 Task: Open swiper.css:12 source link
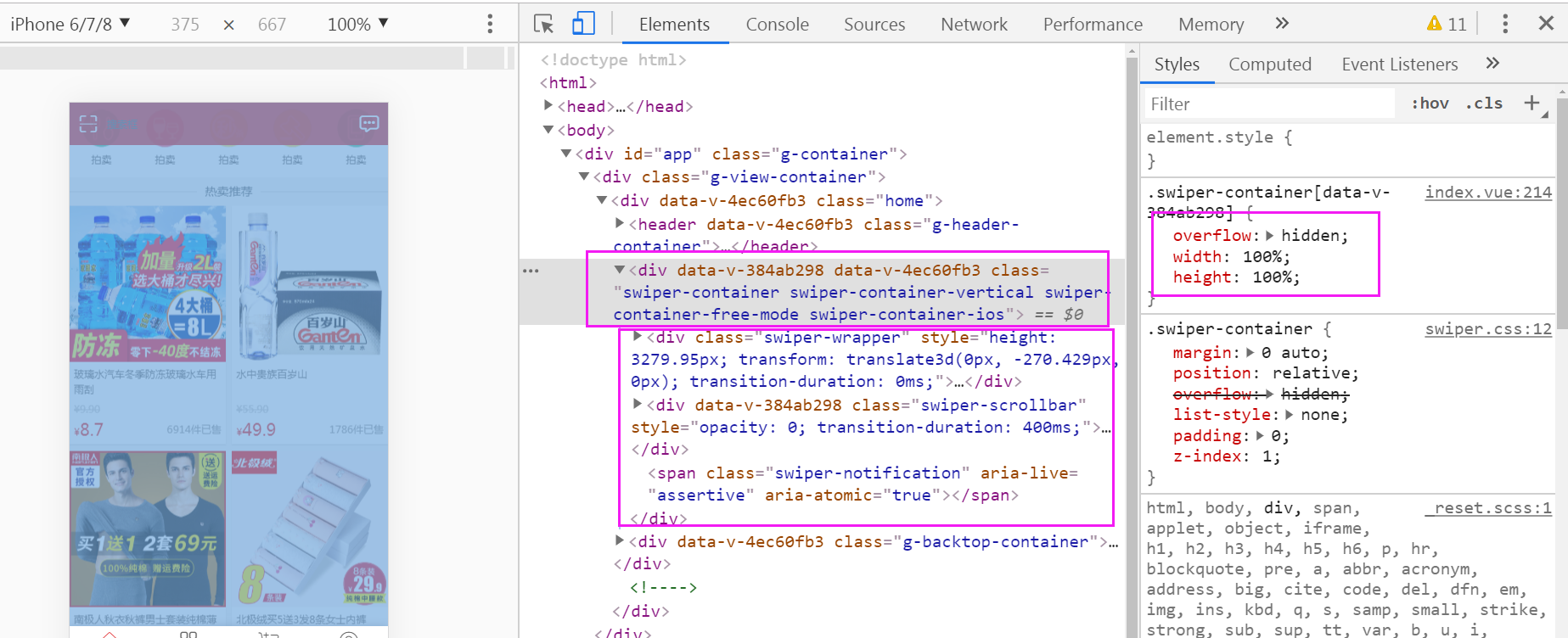coord(1488,329)
